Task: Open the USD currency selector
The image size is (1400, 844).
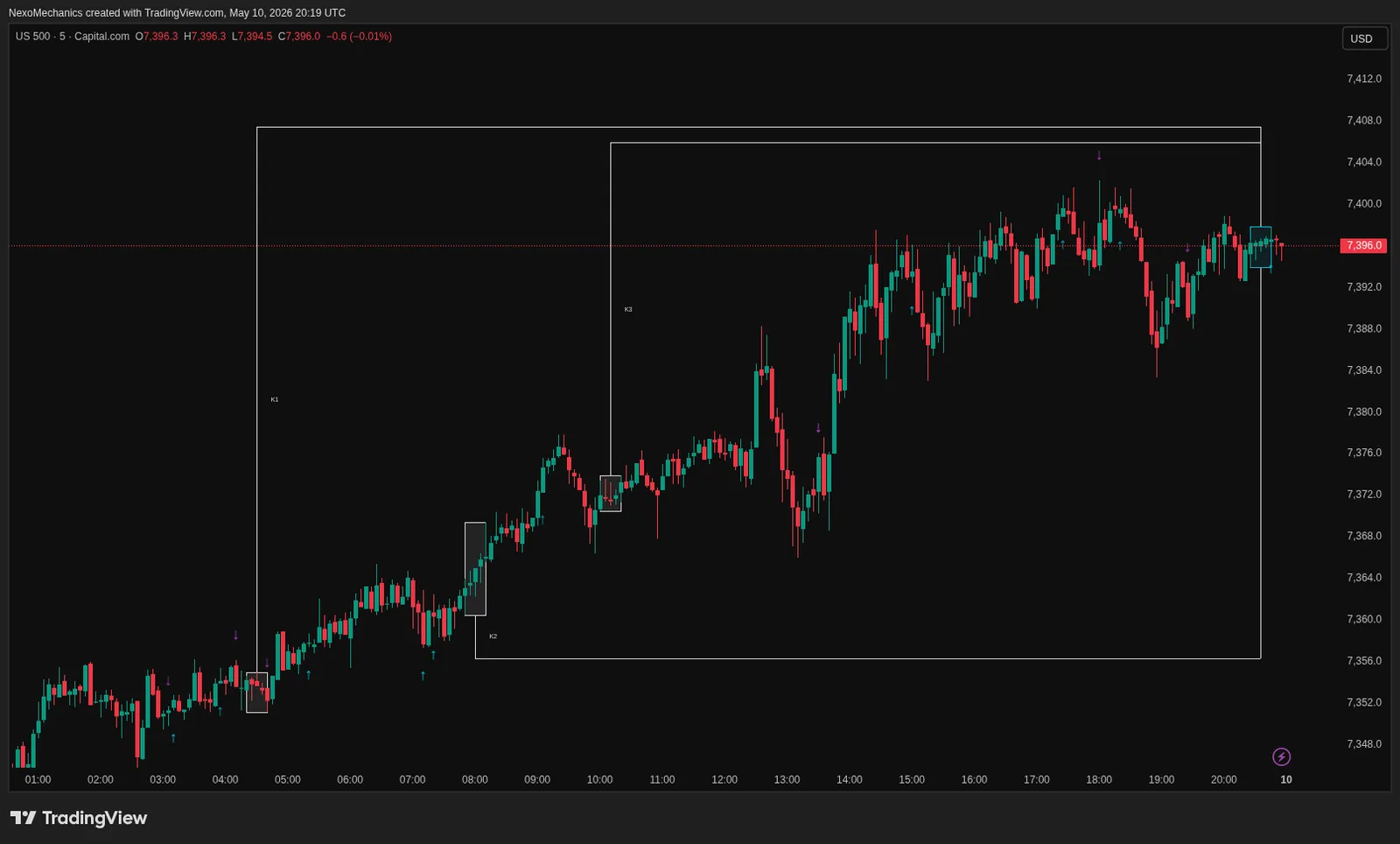Action: (1364, 39)
